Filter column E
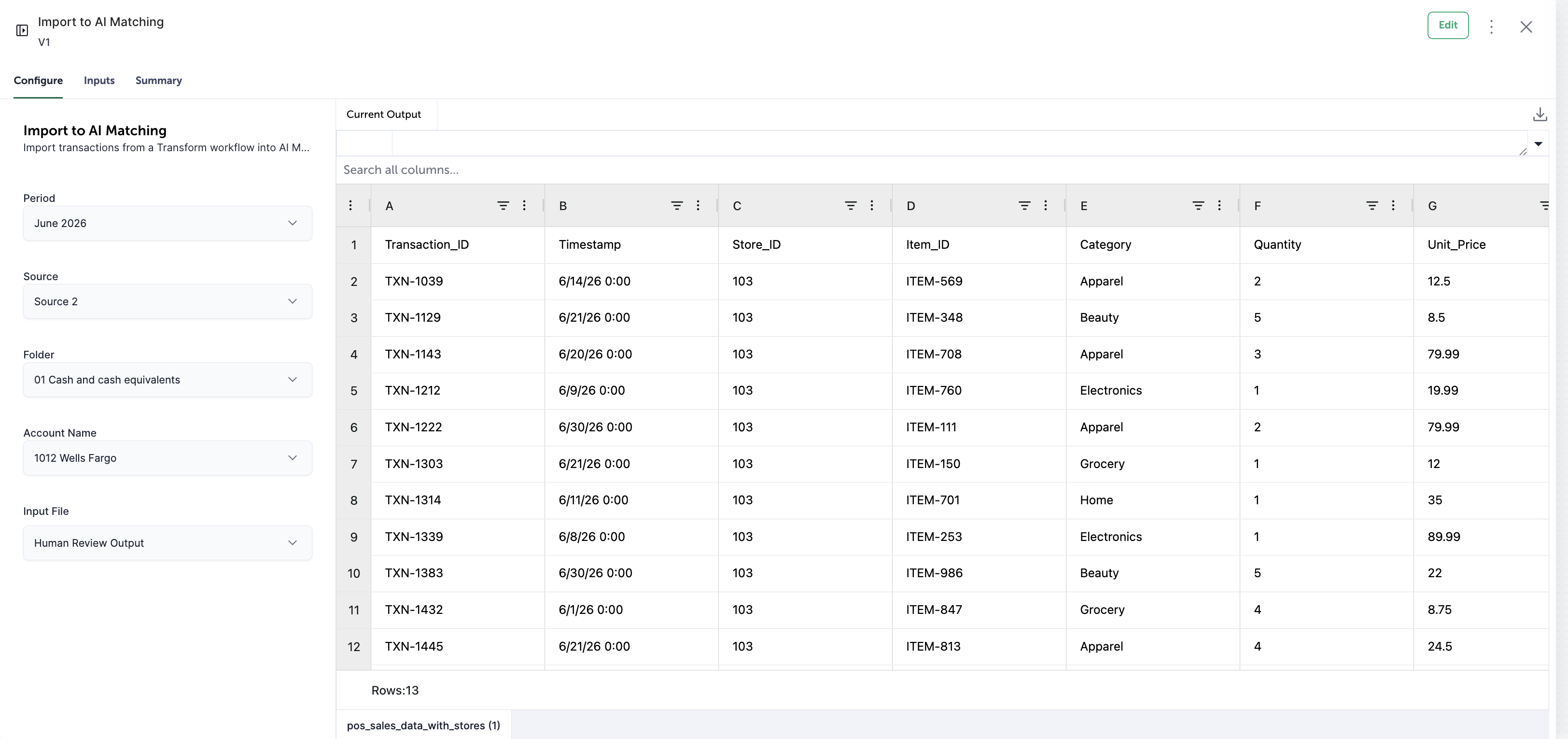1568x739 pixels. [1198, 205]
